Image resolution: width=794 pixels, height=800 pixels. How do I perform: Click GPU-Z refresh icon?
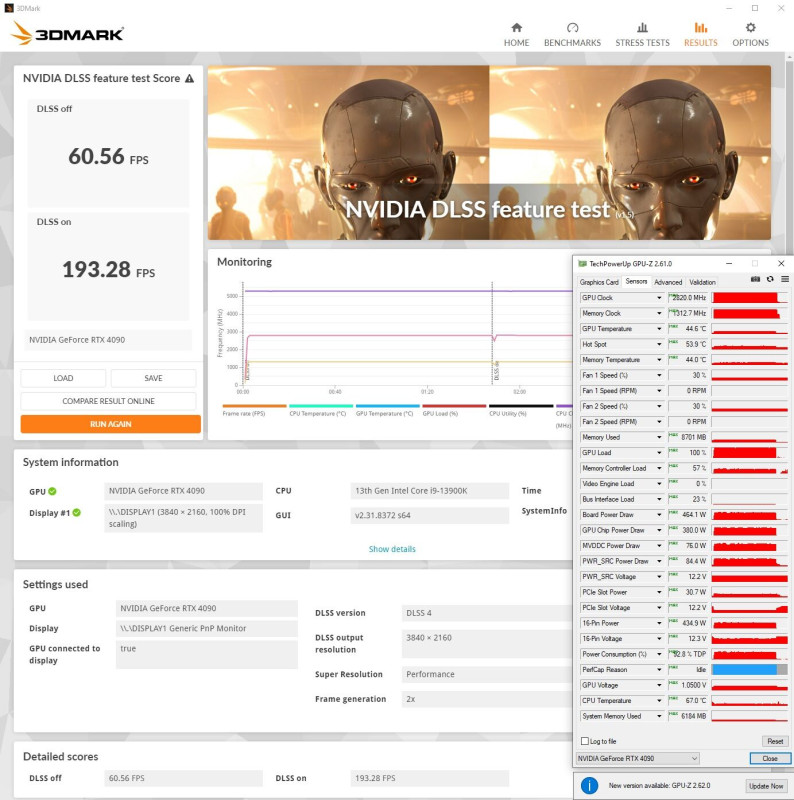[770, 279]
